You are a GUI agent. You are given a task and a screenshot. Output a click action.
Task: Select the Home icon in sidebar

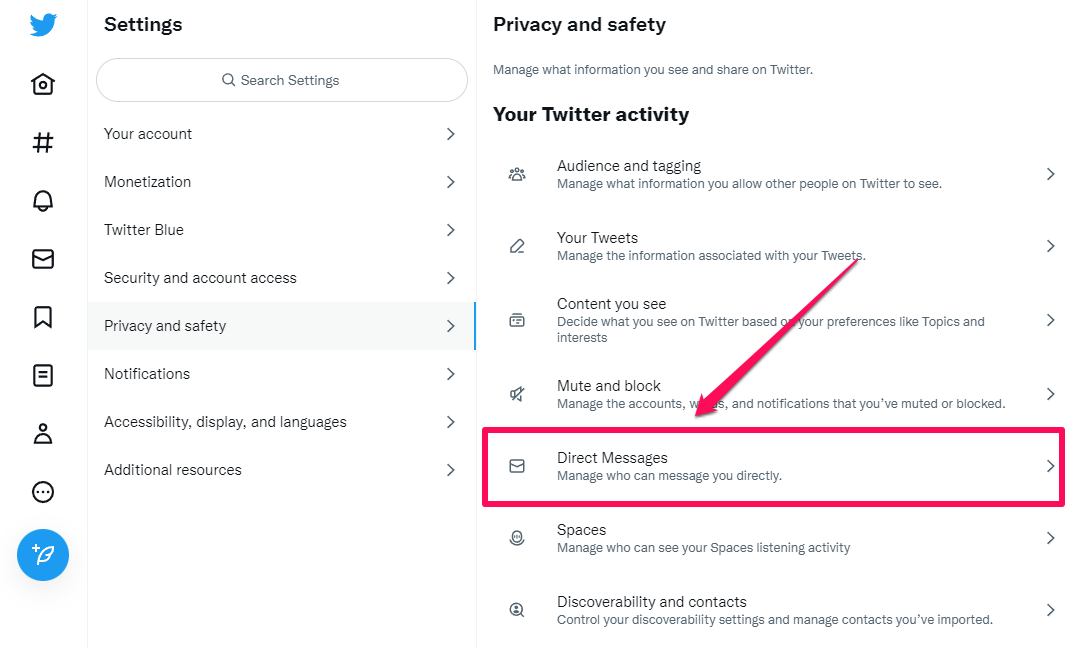[42, 84]
